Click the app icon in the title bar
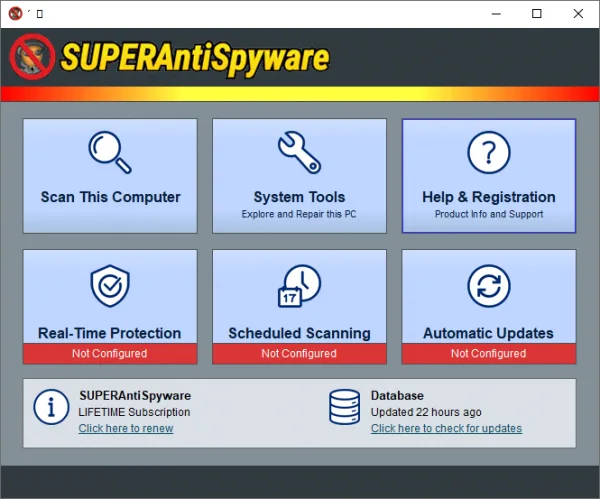Viewport: 600px width, 499px height. coord(15,14)
